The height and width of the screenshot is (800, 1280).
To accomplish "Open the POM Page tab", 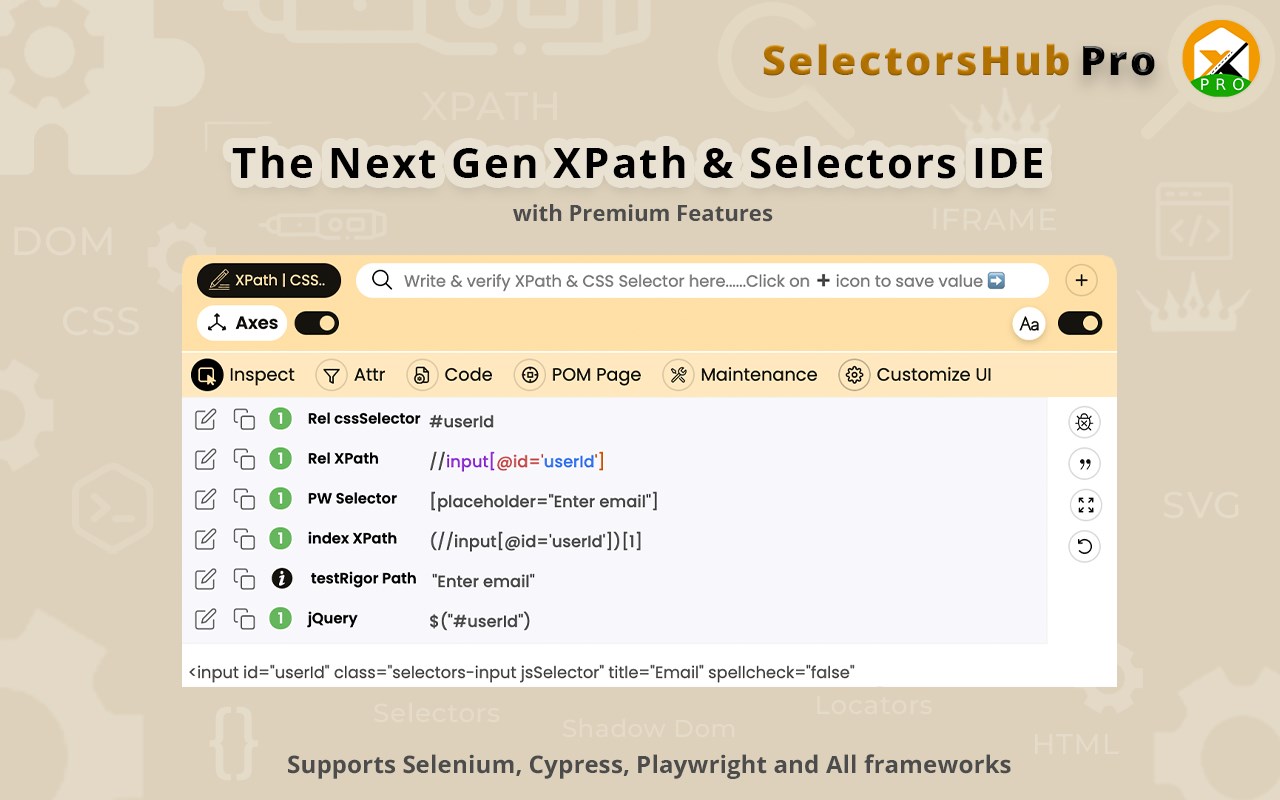I will 578,375.
